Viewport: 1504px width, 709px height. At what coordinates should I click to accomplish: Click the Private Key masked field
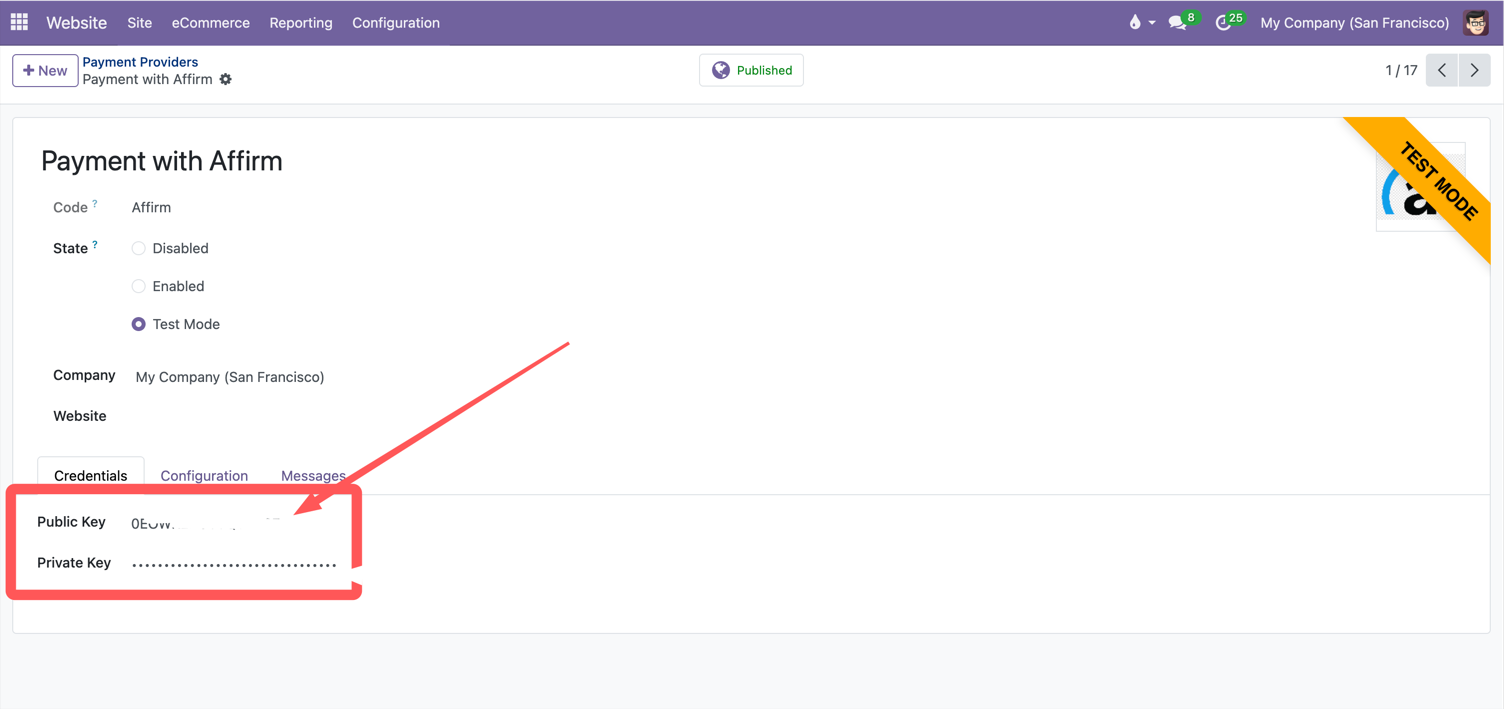pos(234,563)
